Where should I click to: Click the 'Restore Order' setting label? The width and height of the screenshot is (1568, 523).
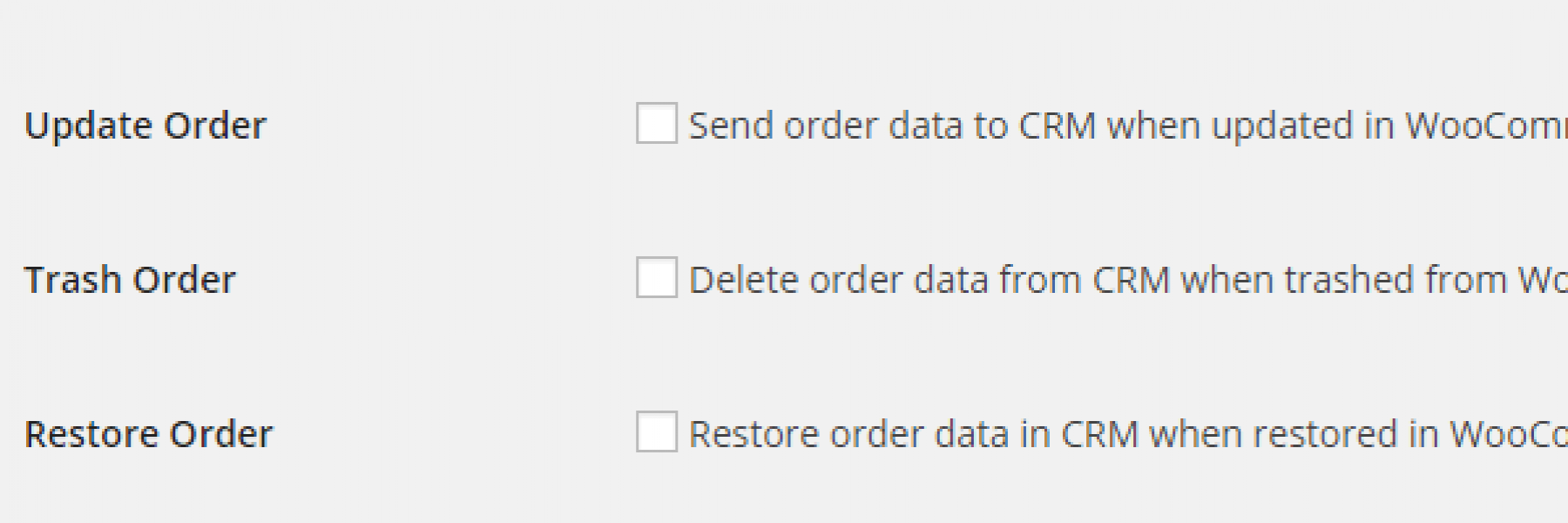[x=149, y=434]
